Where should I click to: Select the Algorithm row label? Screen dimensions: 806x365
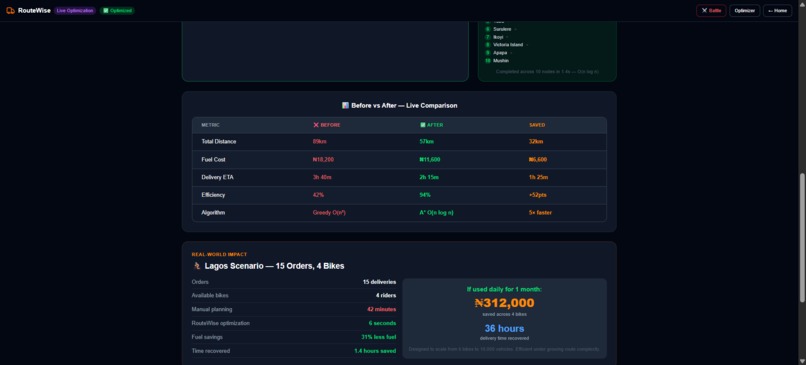213,212
